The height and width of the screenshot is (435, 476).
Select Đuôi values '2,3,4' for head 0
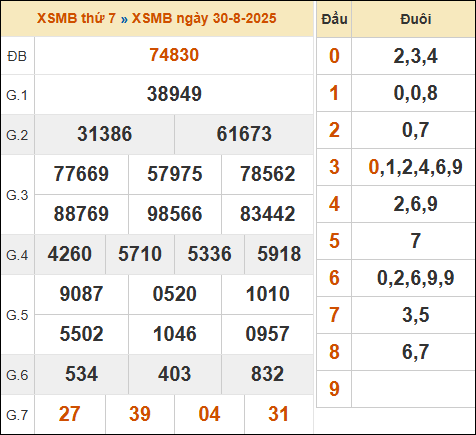(415, 56)
